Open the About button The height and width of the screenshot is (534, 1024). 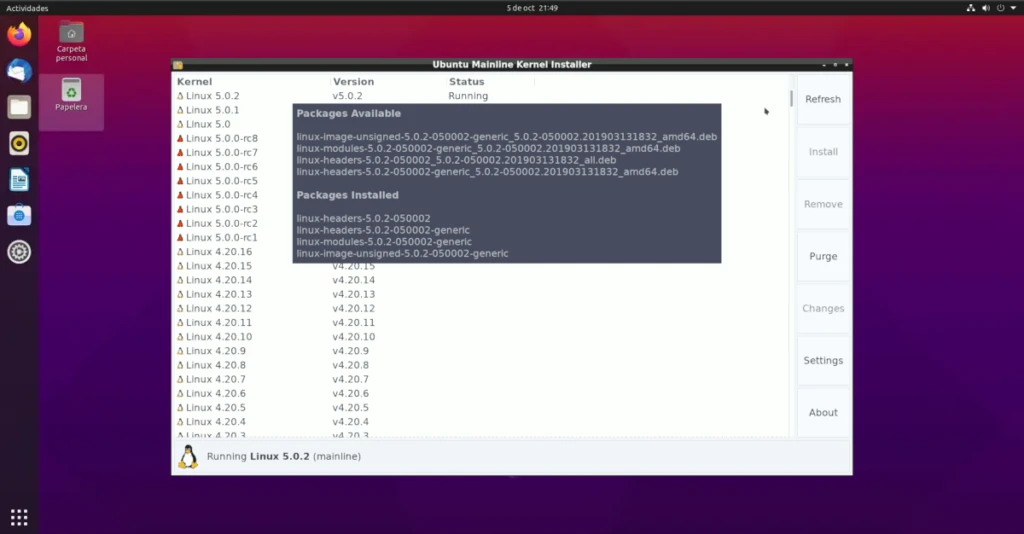[x=823, y=413]
